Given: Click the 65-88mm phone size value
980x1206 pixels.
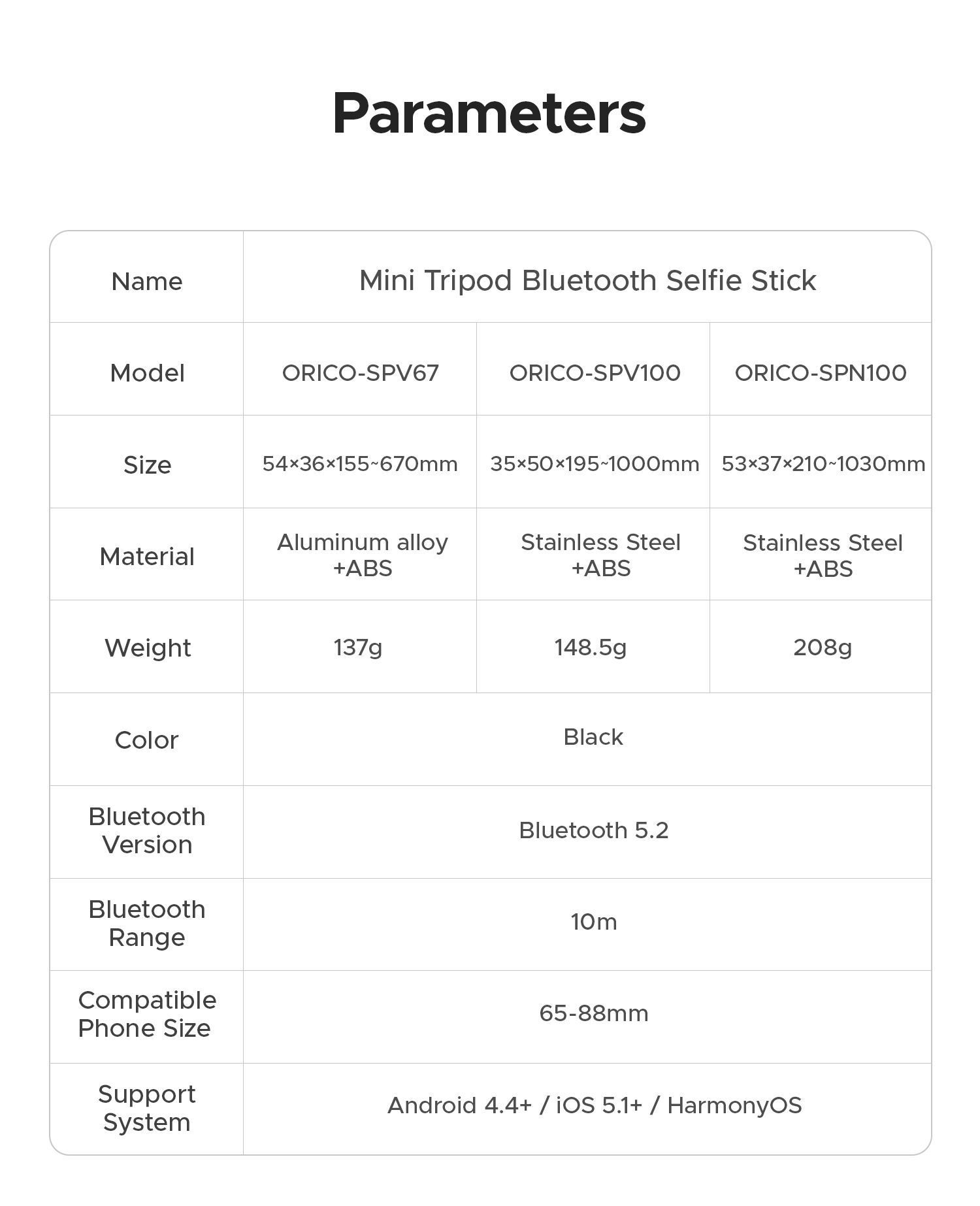Looking at the screenshot, I should 593,1013.
